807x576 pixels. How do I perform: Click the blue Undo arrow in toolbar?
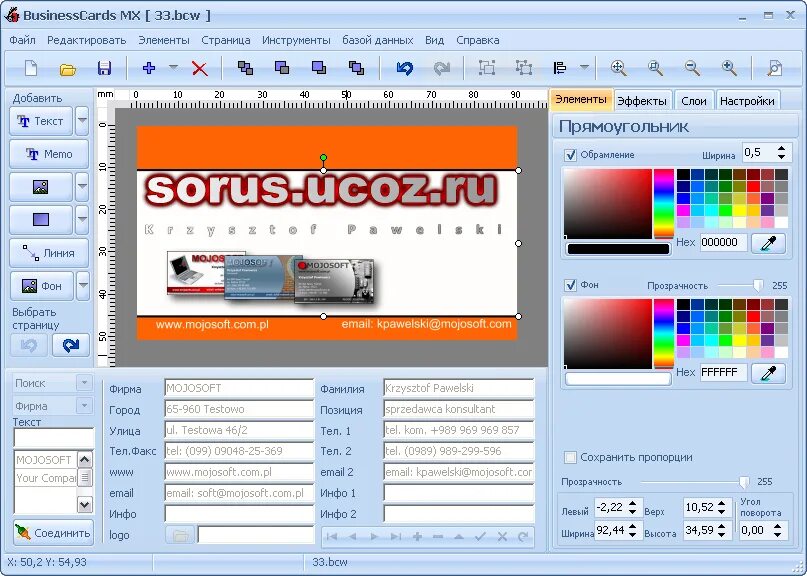405,68
